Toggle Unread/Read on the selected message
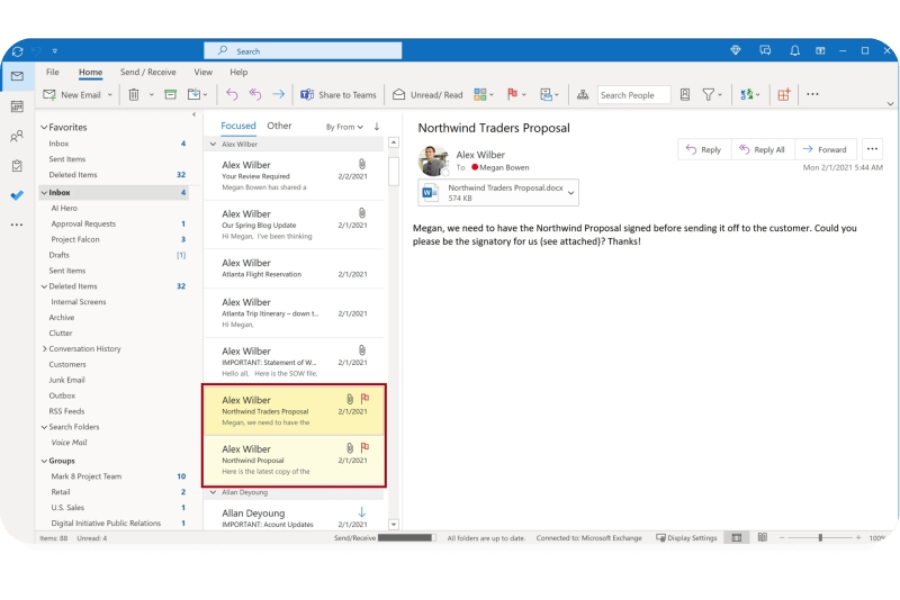 coord(428,94)
